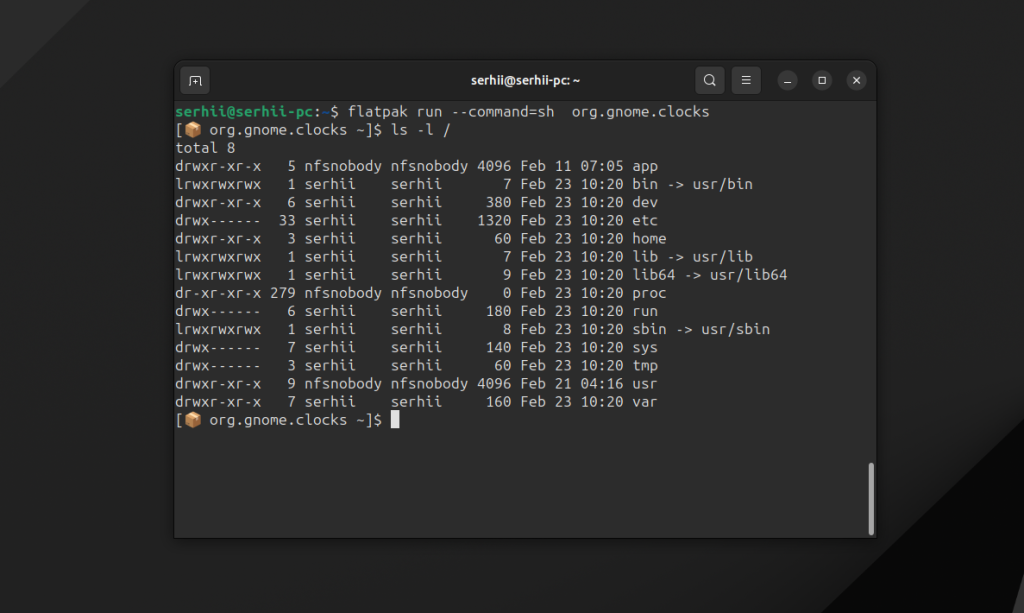Click the 'app' directory entry
The width and height of the screenshot is (1024, 613).
pos(645,166)
